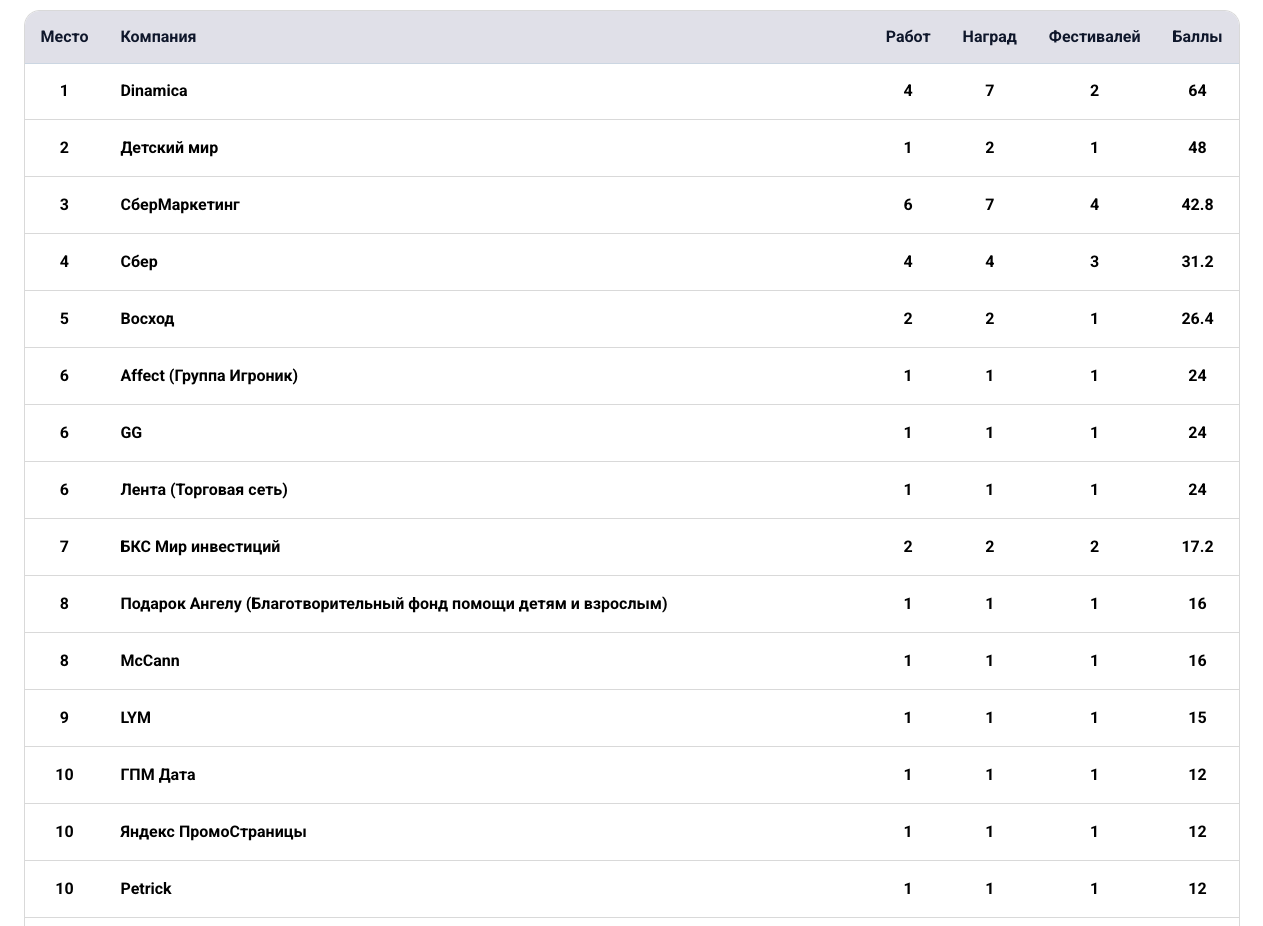Image resolution: width=1263 pixels, height=926 pixels.
Task: Select the GG company name
Action: pos(131,433)
